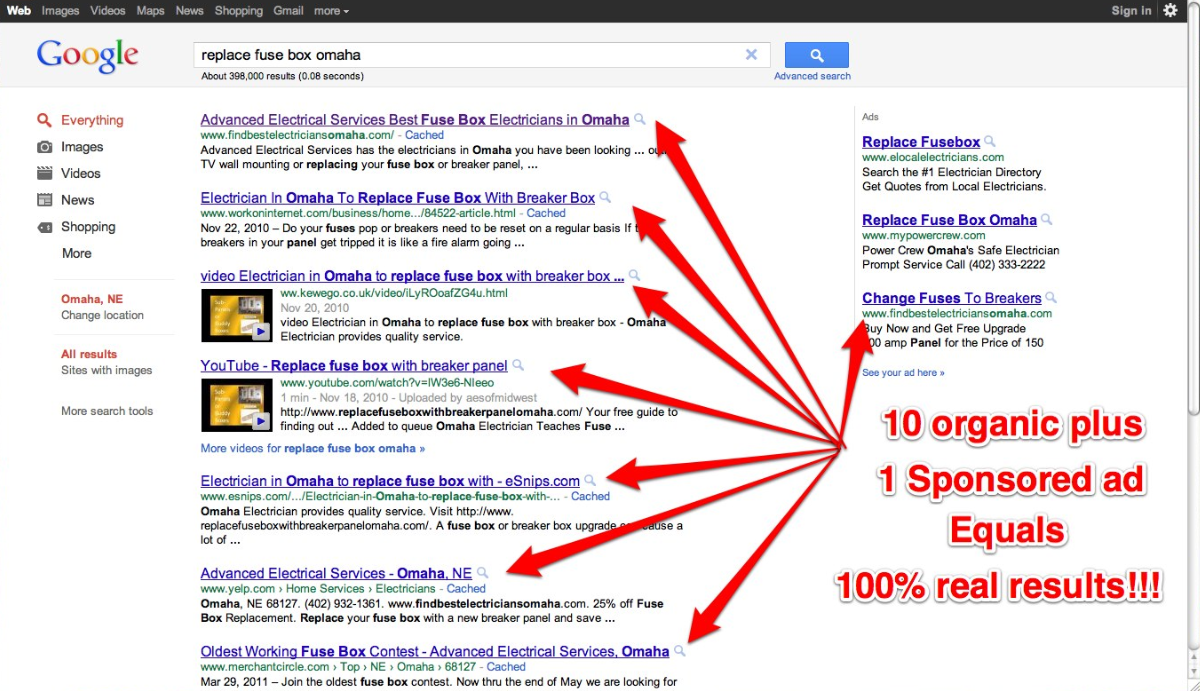This screenshot has width=1200, height=691.
Task: Click 'Change location' in the sidebar
Action: [102, 316]
